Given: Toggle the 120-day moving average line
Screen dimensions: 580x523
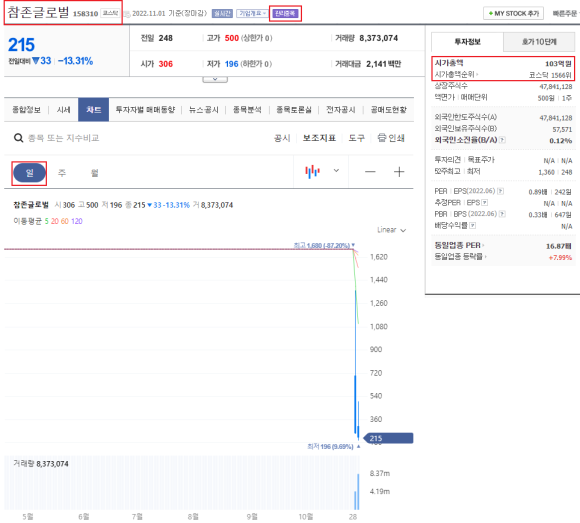Looking at the screenshot, I should 77,221.
